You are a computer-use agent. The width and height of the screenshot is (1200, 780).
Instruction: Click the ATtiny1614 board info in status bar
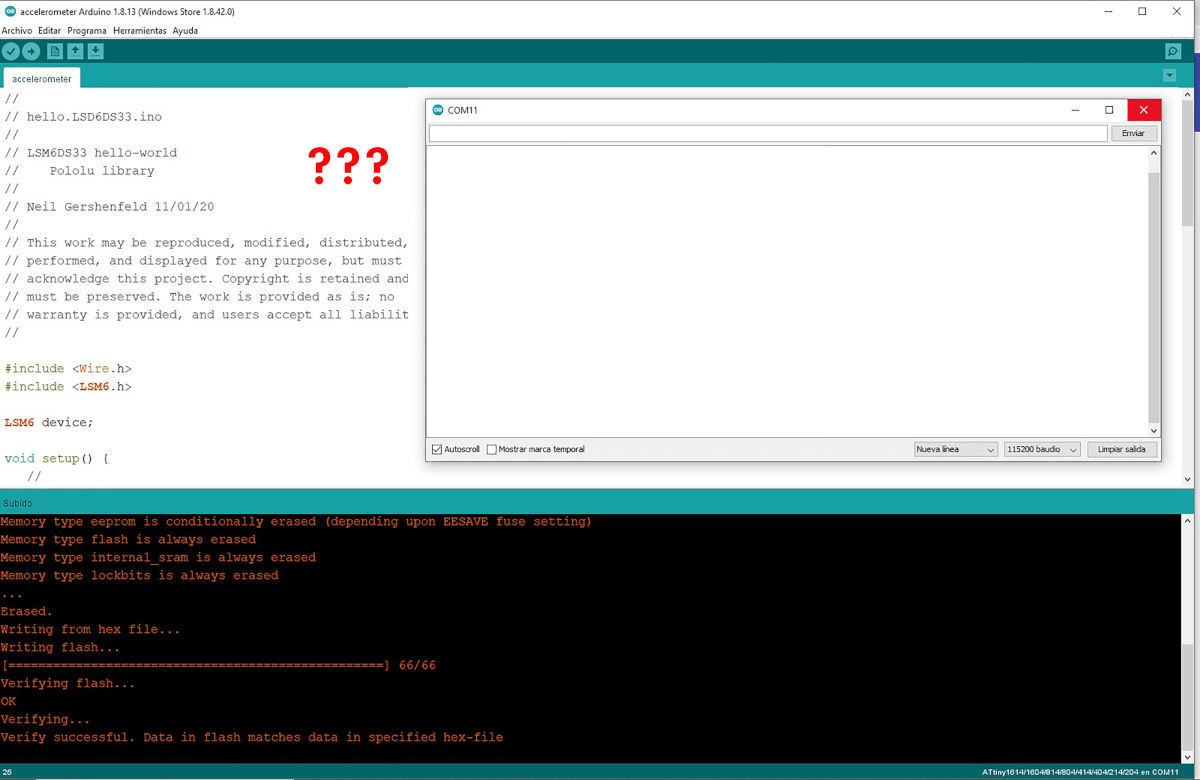click(x=1080, y=772)
